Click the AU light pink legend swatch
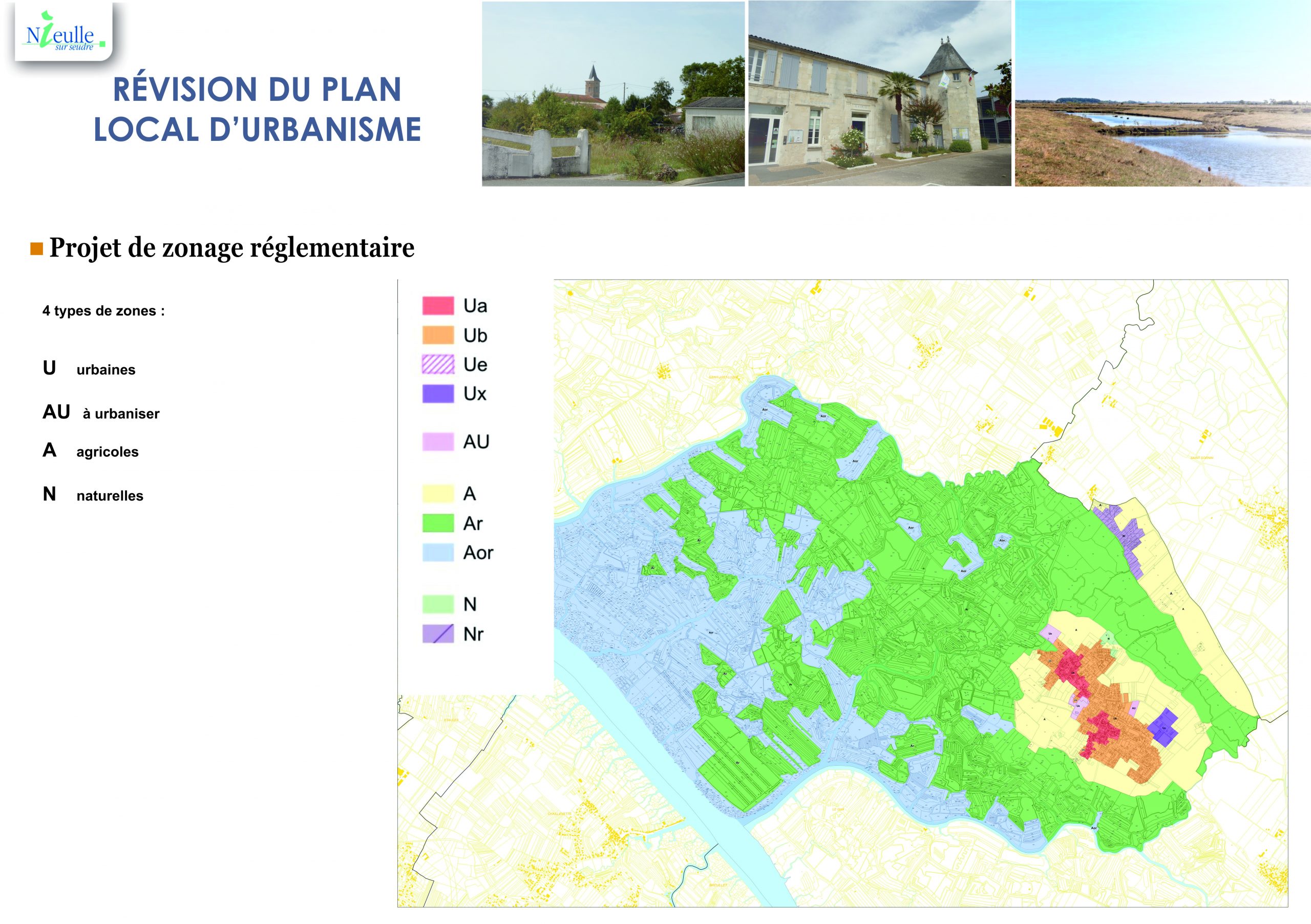The height and width of the screenshot is (924, 1311). pos(438,442)
